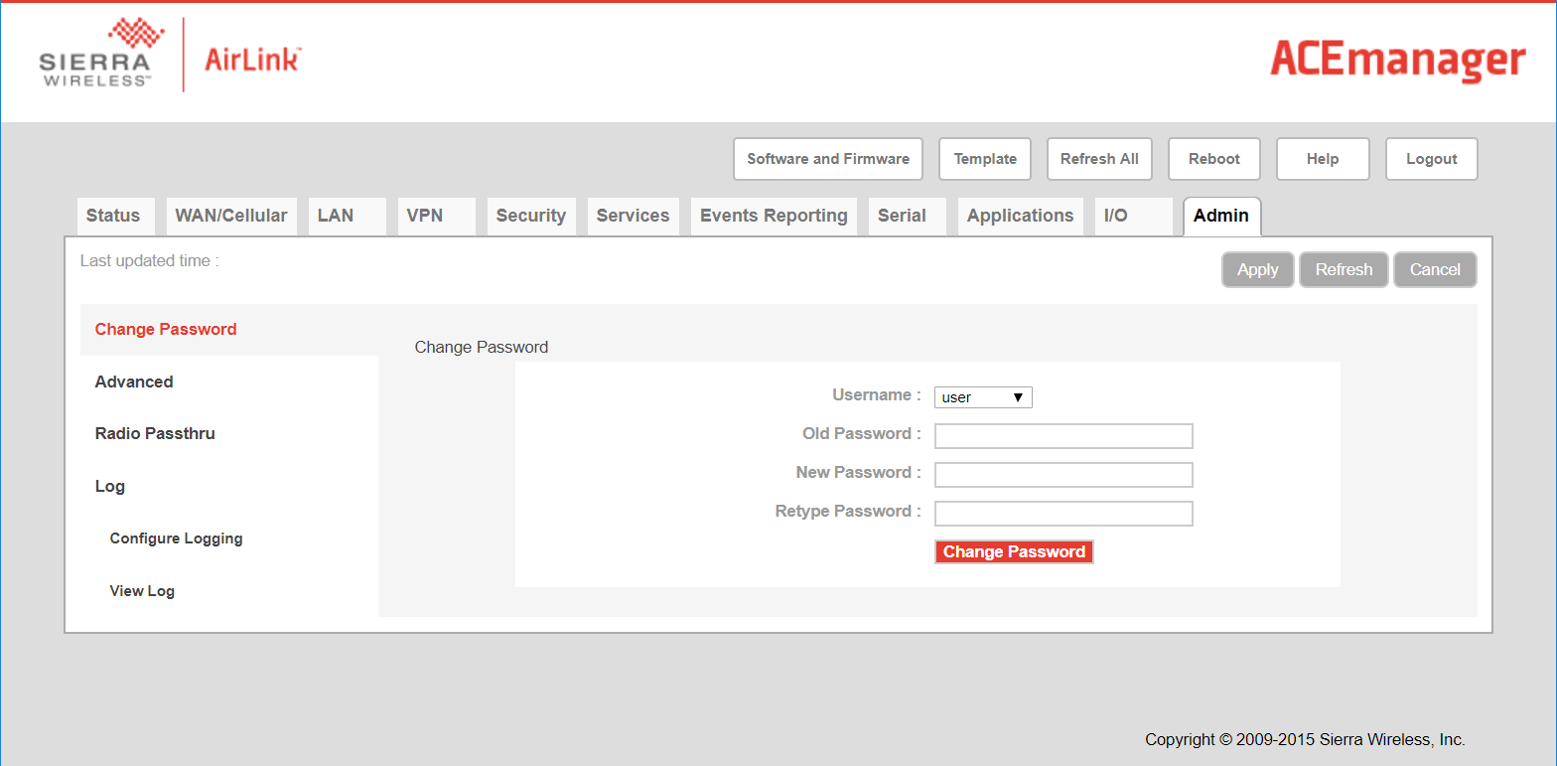Open the Template button
Viewport: 1557px width, 766px height.
pyautogui.click(x=984, y=159)
